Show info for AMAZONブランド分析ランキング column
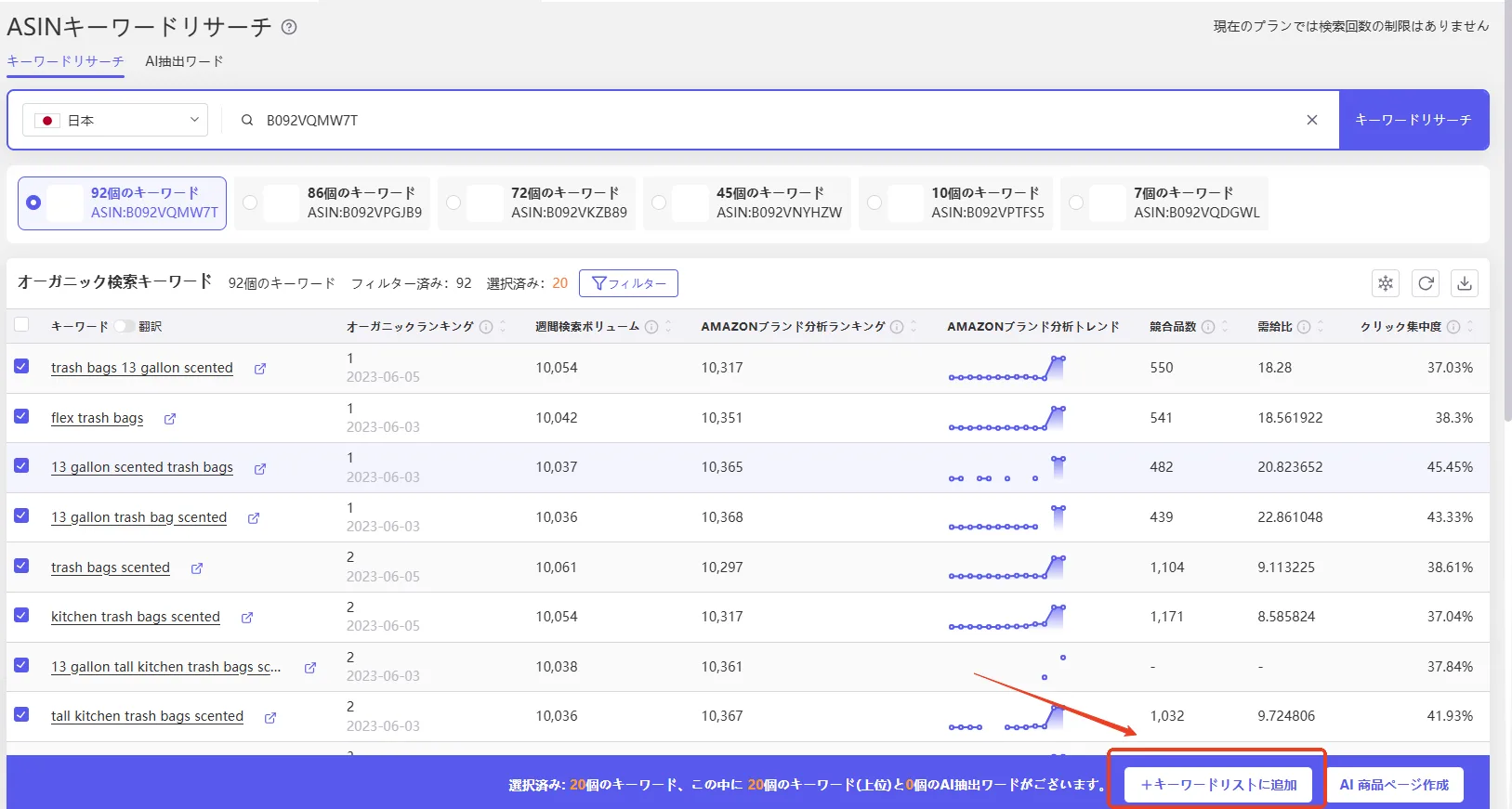Viewport: 1512px width, 809px height. (897, 327)
